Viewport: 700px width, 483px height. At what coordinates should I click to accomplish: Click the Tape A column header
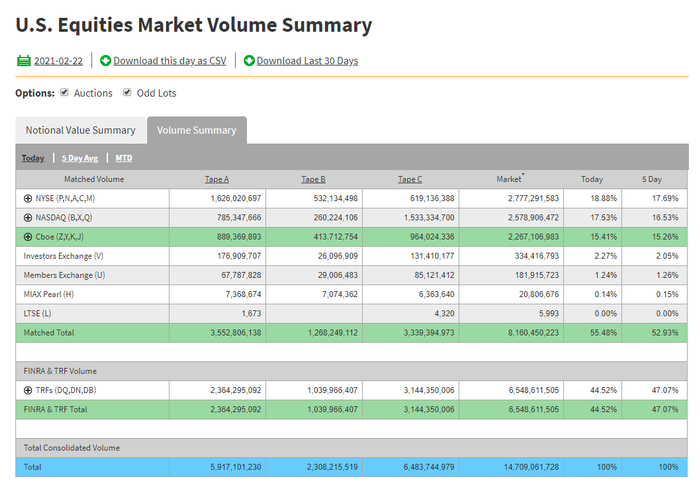(217, 179)
